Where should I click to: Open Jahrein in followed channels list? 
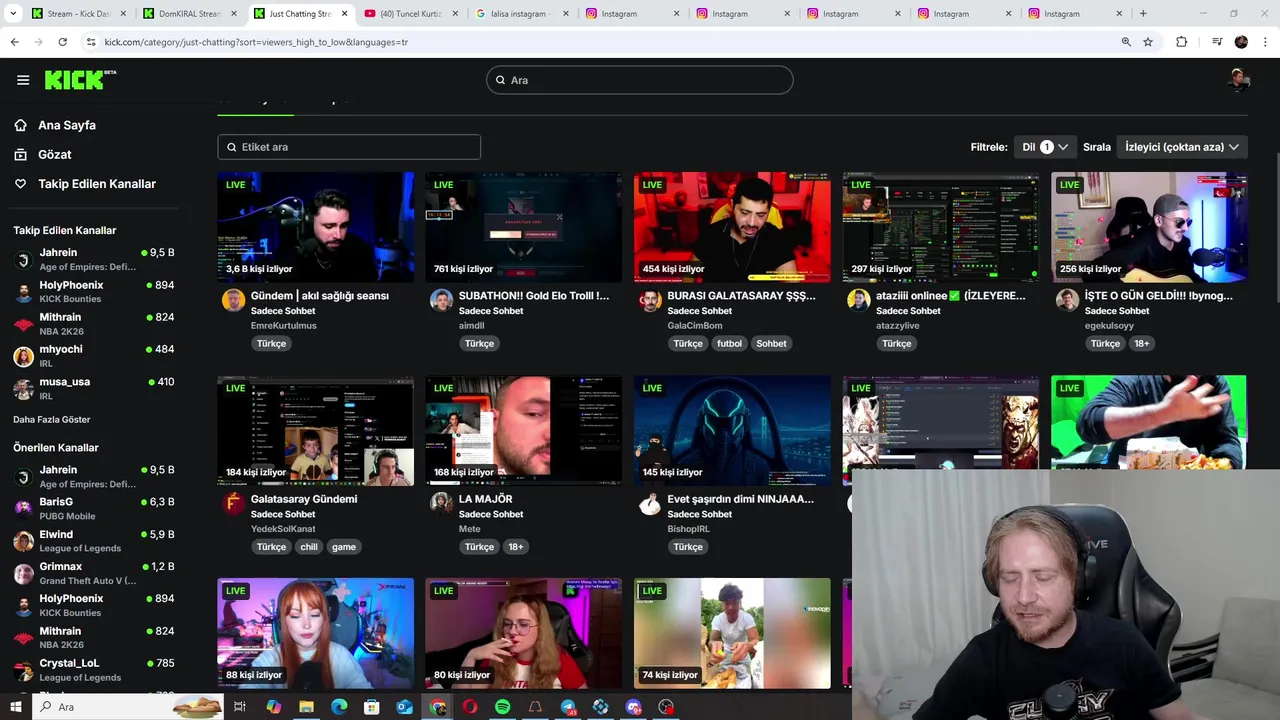pyautogui.click(x=94, y=260)
